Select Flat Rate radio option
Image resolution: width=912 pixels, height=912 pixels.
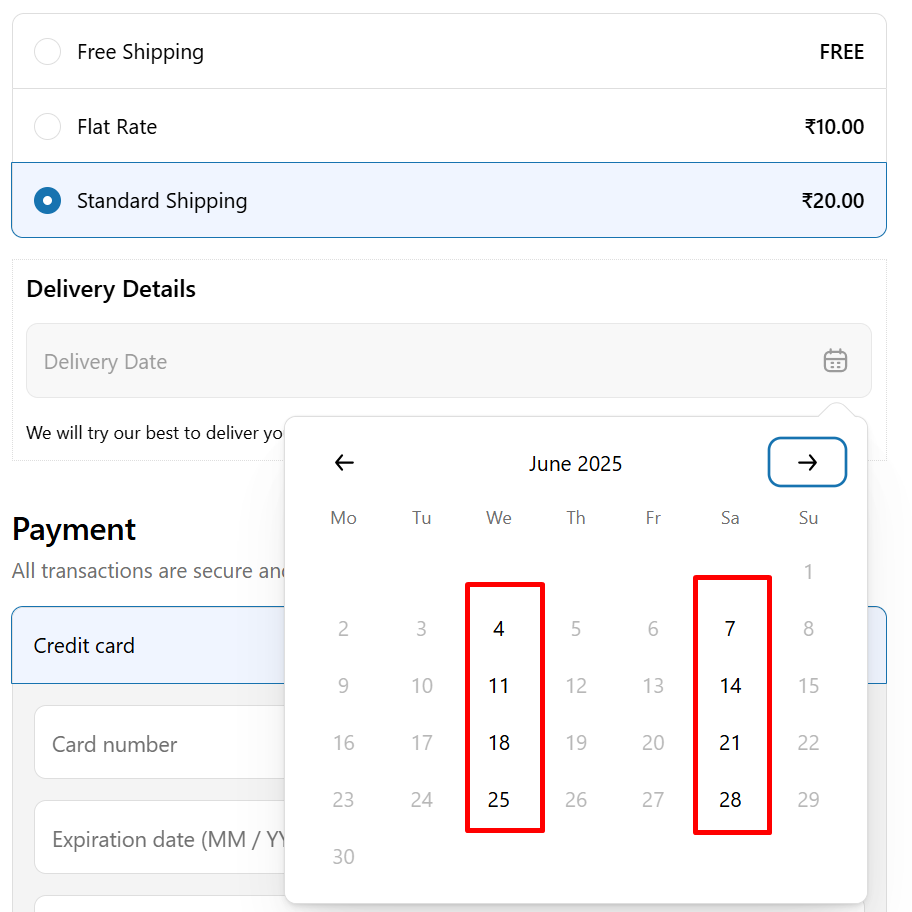pyautogui.click(x=48, y=126)
